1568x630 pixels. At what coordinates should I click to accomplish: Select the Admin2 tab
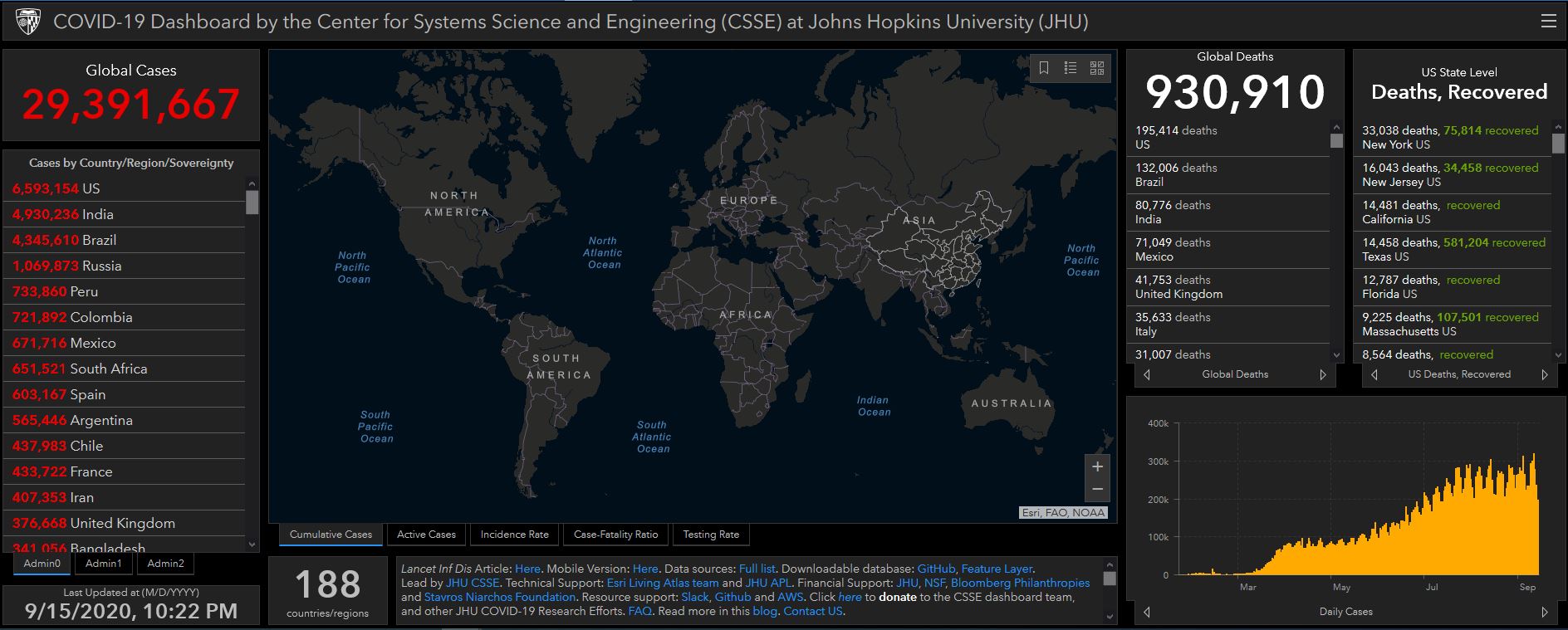(165, 564)
